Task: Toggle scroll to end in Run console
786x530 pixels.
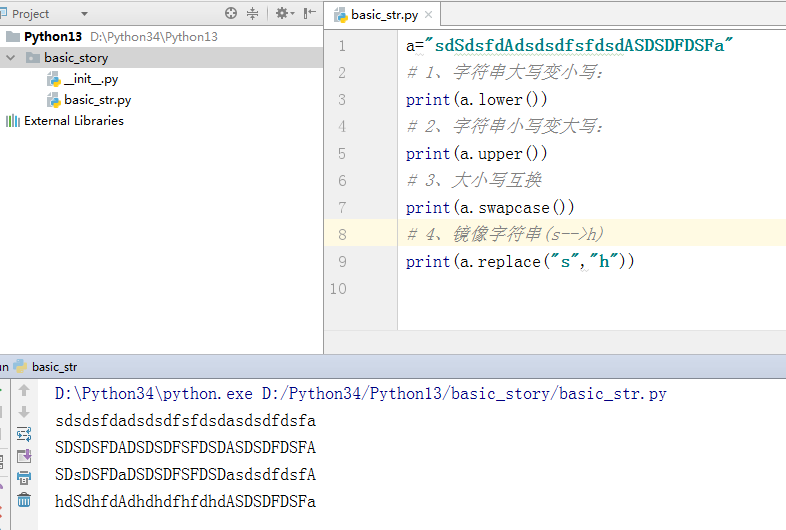Action: [24, 456]
